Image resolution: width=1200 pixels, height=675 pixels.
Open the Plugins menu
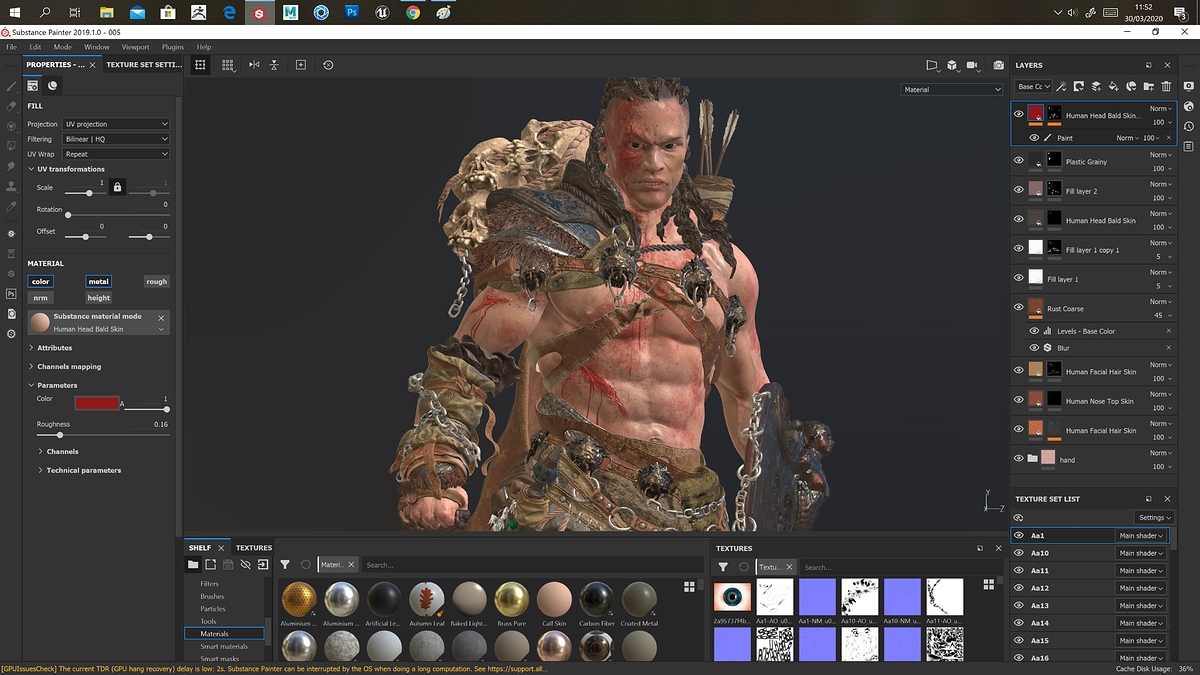point(173,47)
